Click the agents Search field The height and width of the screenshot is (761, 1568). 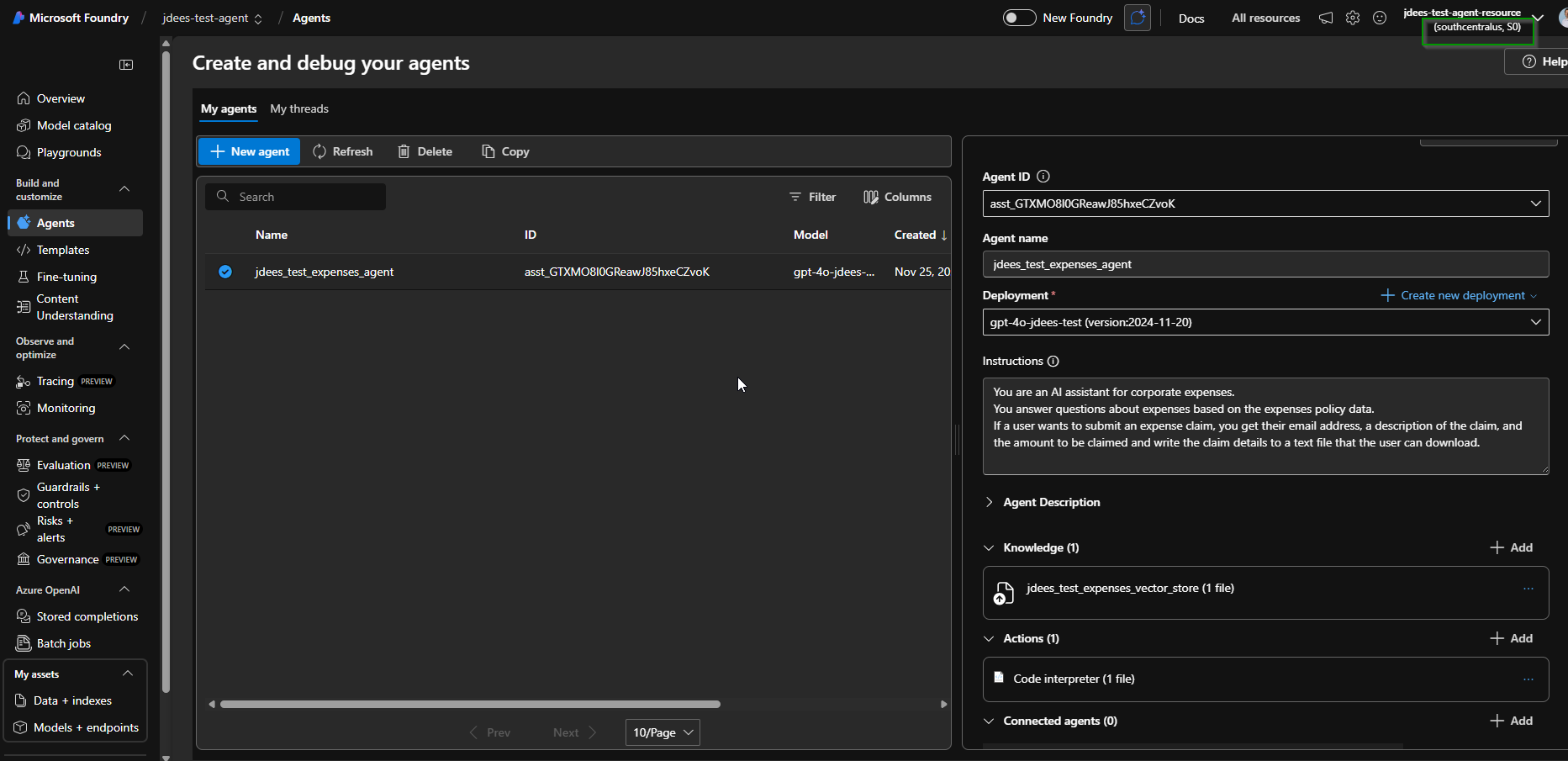[x=295, y=197]
